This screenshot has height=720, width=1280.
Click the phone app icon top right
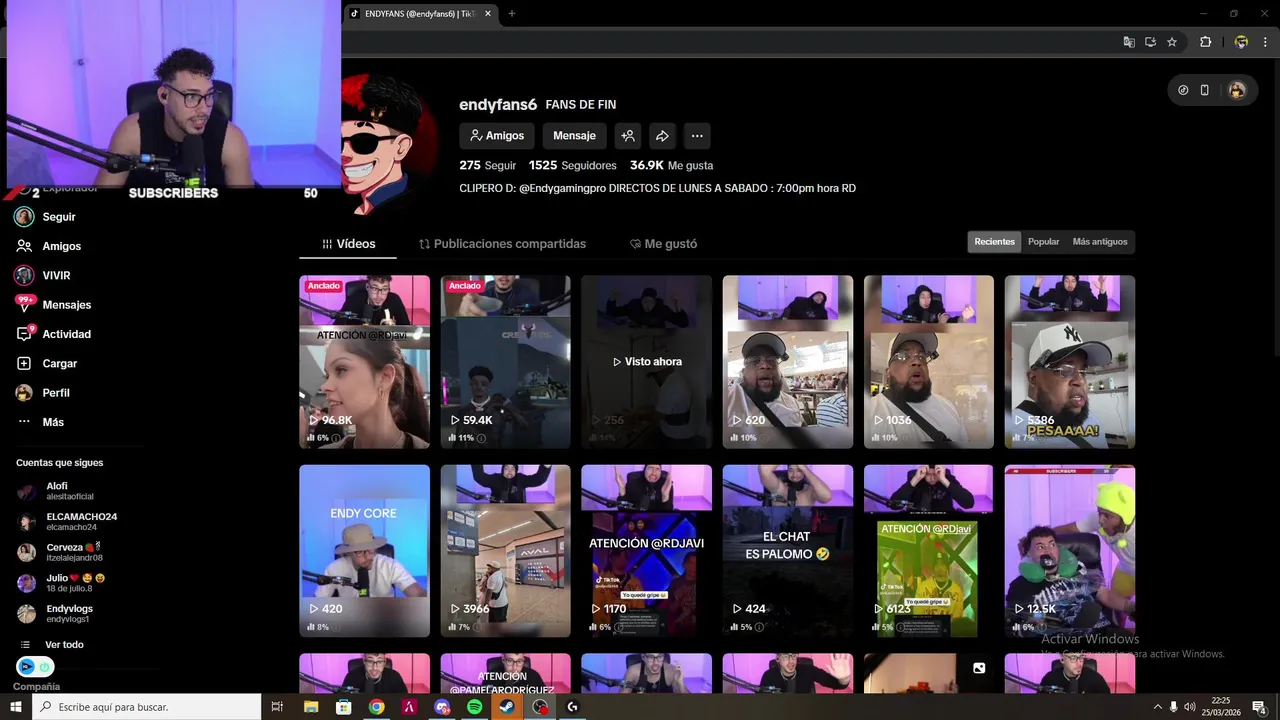click(x=1204, y=90)
